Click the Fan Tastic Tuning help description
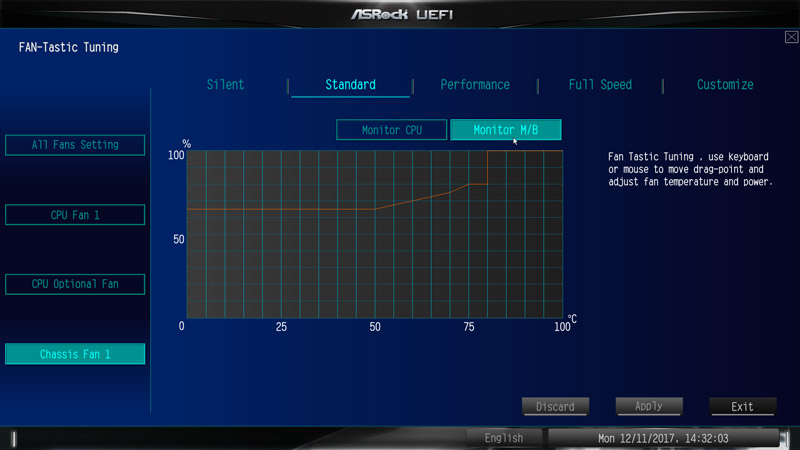The image size is (800, 450). 690,169
